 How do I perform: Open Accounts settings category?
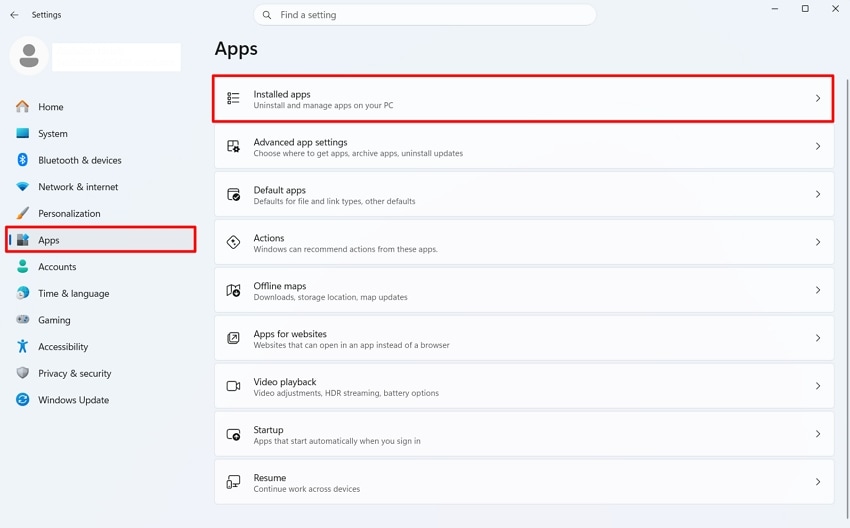100,266
